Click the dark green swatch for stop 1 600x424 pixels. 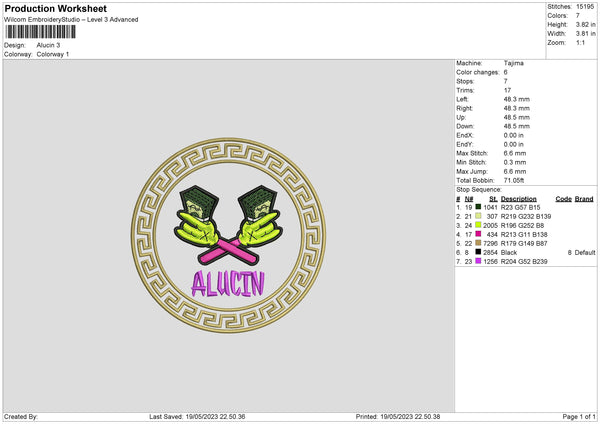point(478,207)
